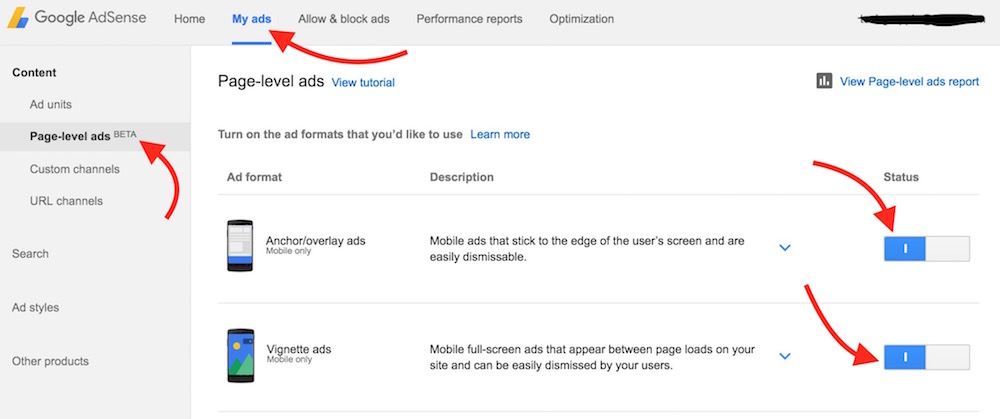1000x419 pixels.
Task: Select Custom channels in the sidebar
Action: pyautogui.click(x=75, y=169)
